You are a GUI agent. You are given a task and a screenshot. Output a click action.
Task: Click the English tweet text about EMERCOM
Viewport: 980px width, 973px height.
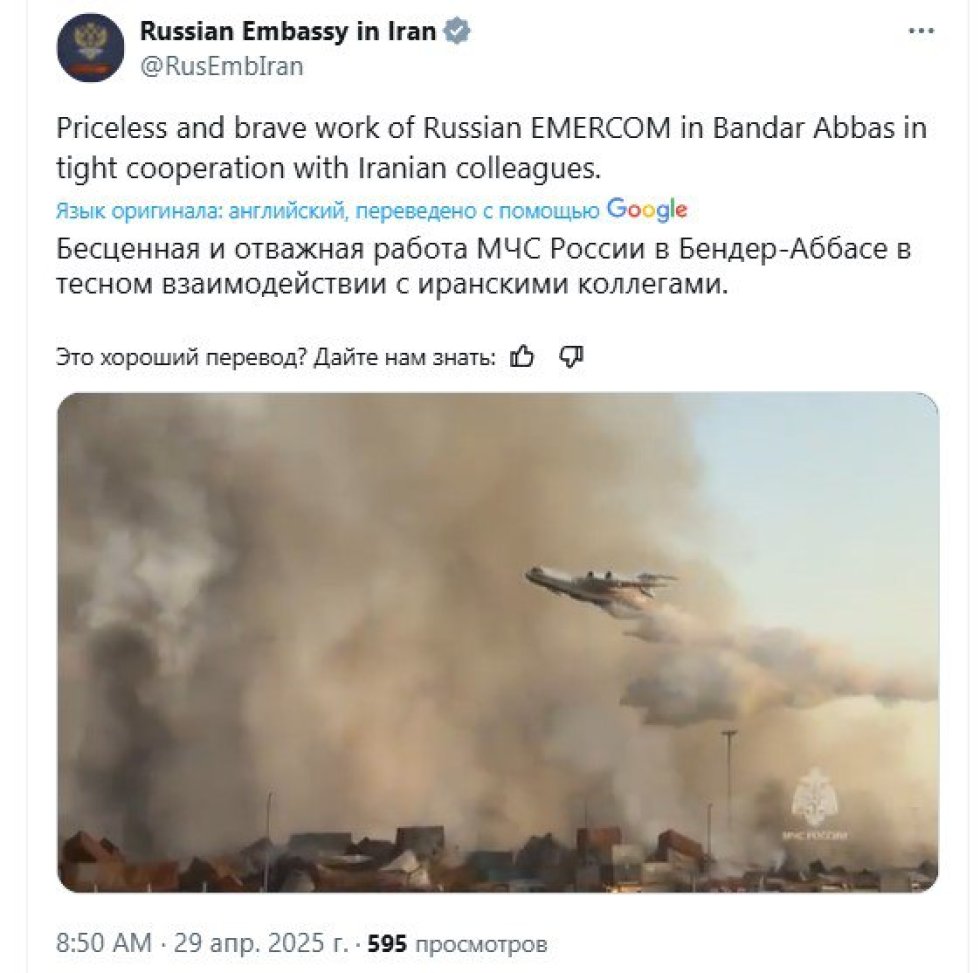click(x=491, y=148)
